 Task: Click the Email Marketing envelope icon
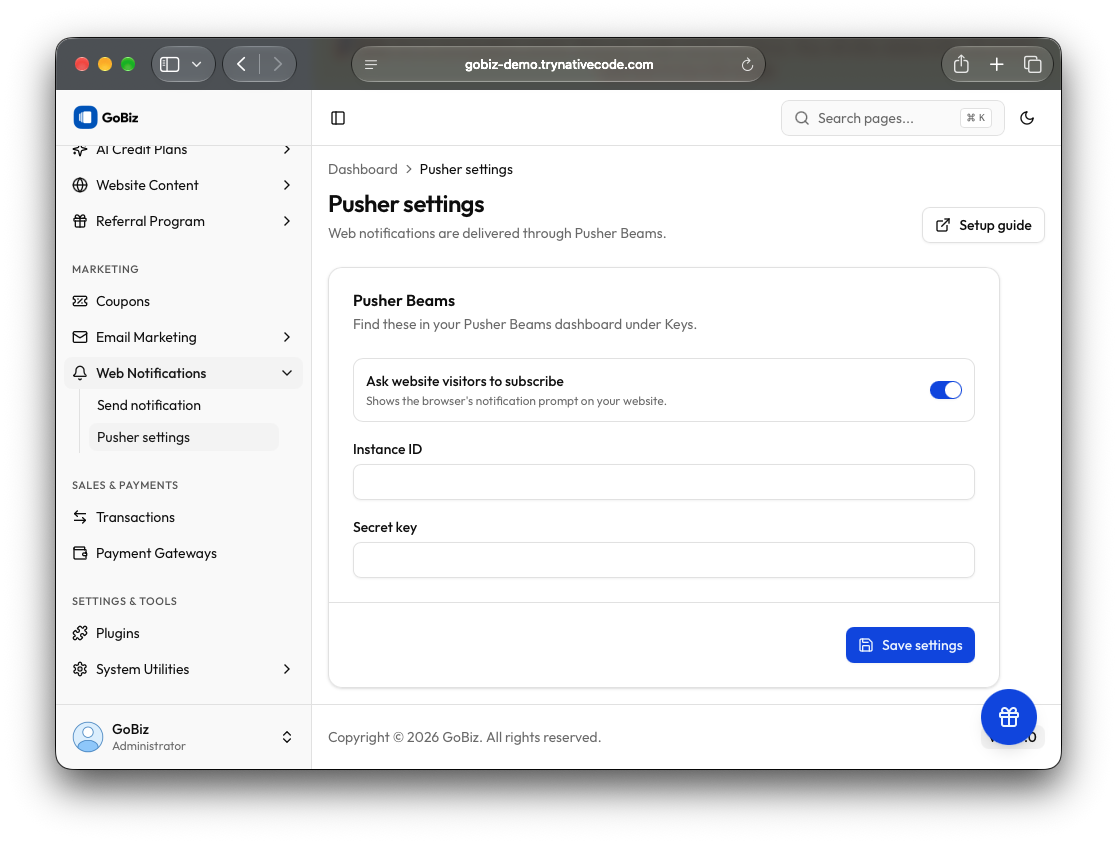pos(80,337)
